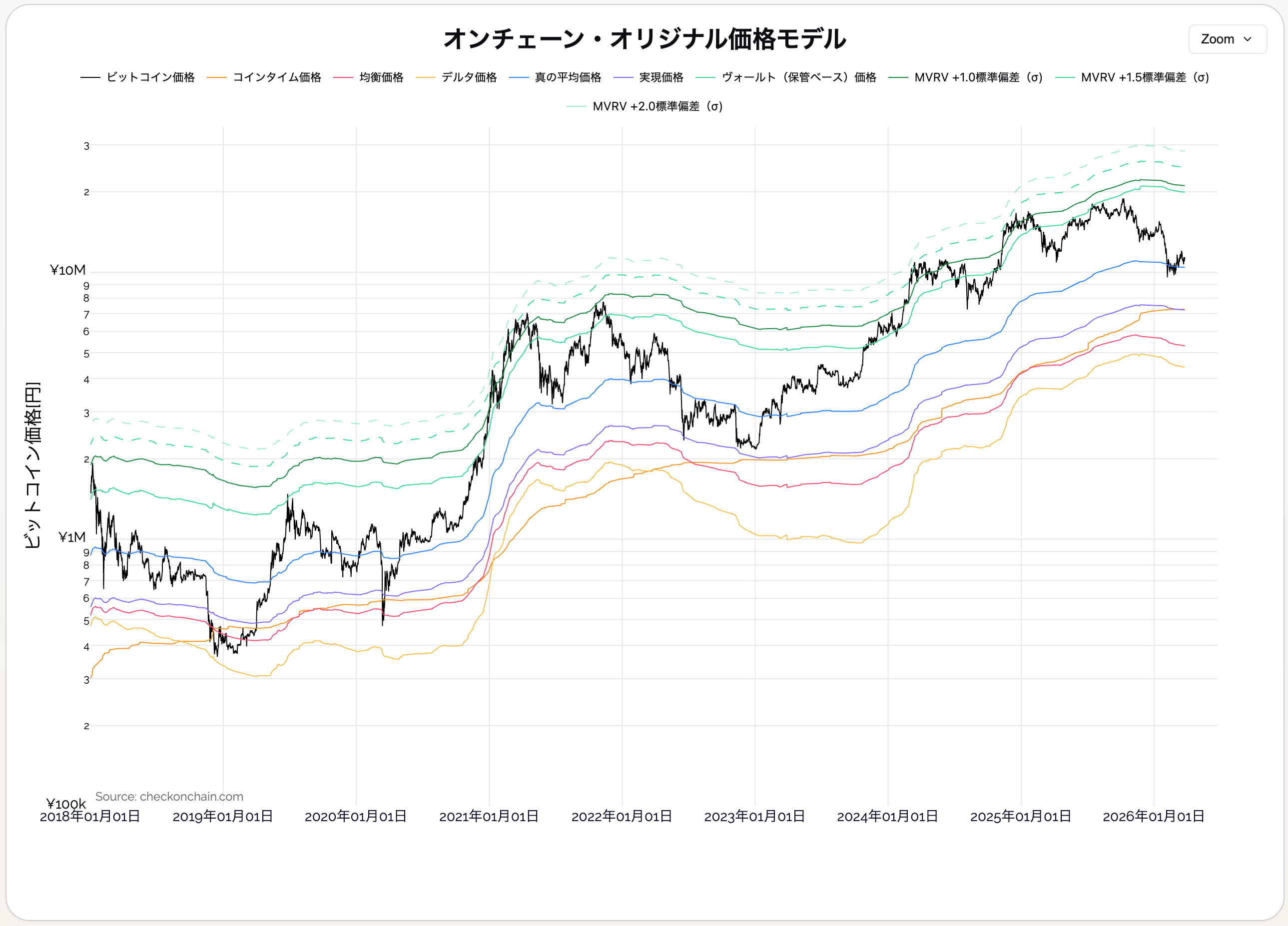Hide the 均衡価格 series in legend
Image resolution: width=1288 pixels, height=926 pixels.
(381, 77)
